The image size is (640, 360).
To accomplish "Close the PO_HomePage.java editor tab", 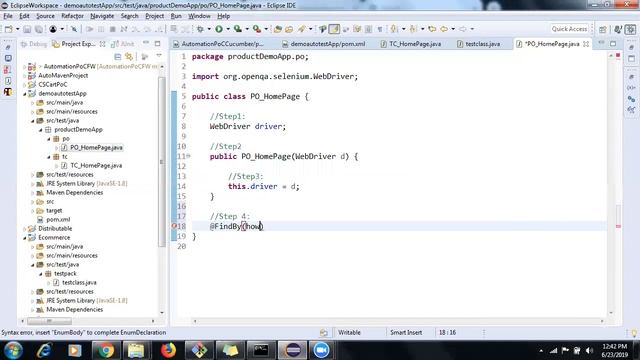I will tap(586, 44).
